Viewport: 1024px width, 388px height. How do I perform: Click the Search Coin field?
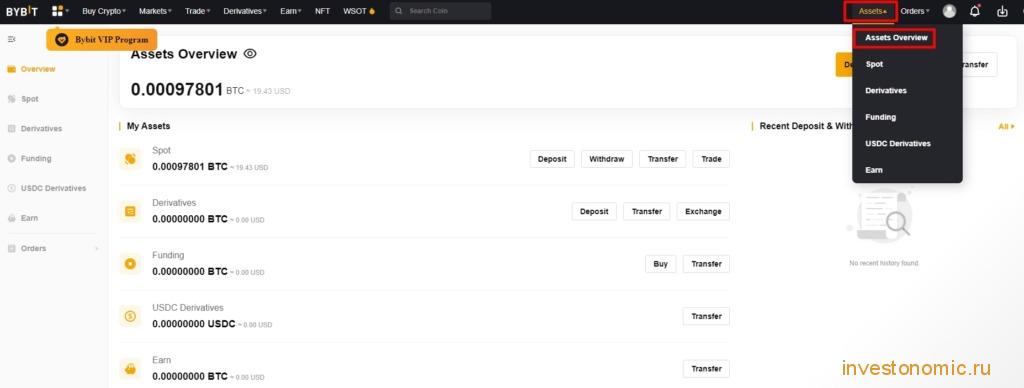441,11
